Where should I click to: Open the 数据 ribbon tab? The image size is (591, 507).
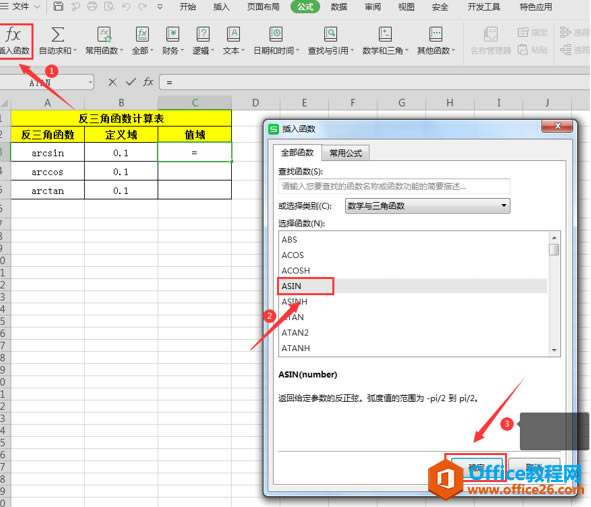338,7
